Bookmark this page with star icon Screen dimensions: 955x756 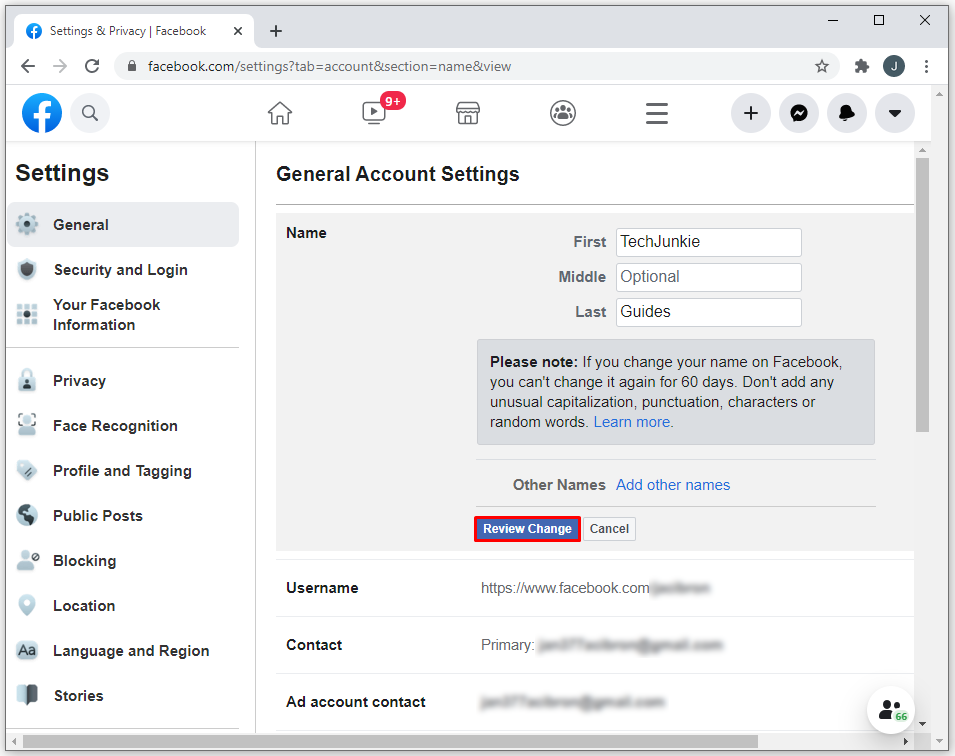[822, 66]
